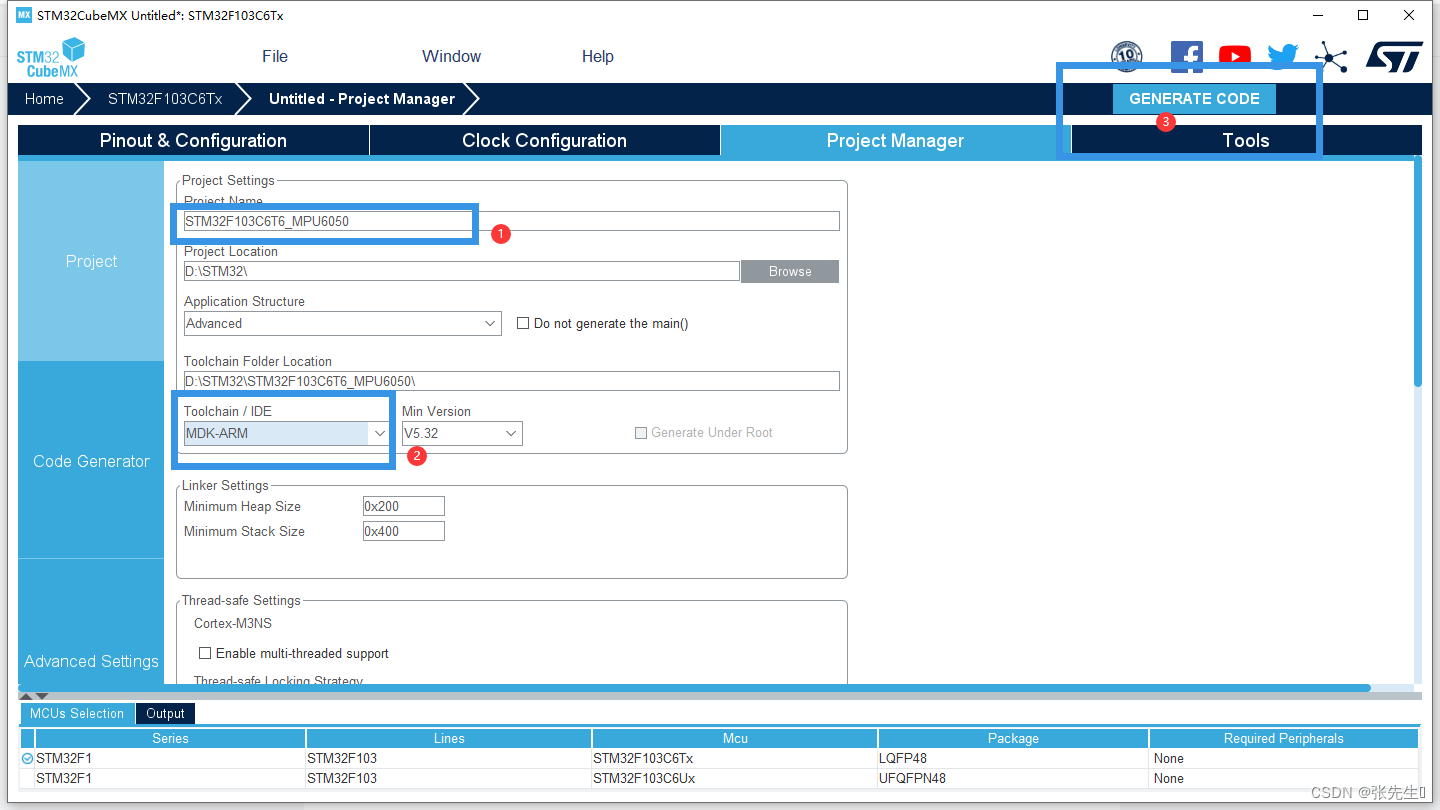Click the Series cell in STM32F103C6Ux row
The image size is (1440, 810).
(170, 778)
